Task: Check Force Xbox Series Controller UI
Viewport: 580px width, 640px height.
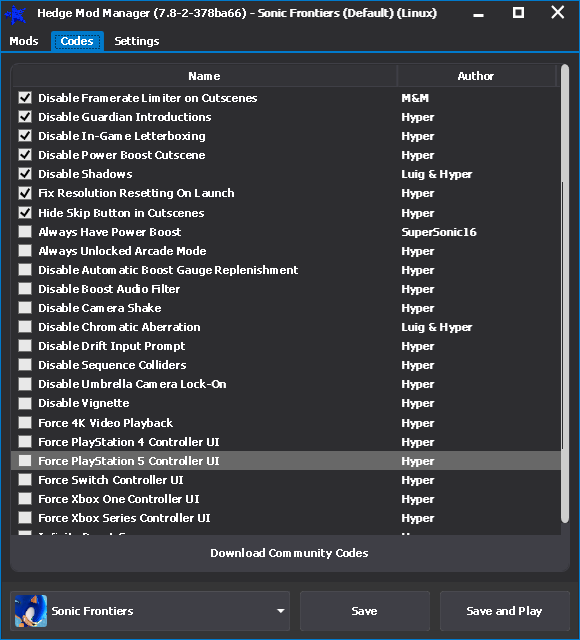Action: tap(25, 518)
